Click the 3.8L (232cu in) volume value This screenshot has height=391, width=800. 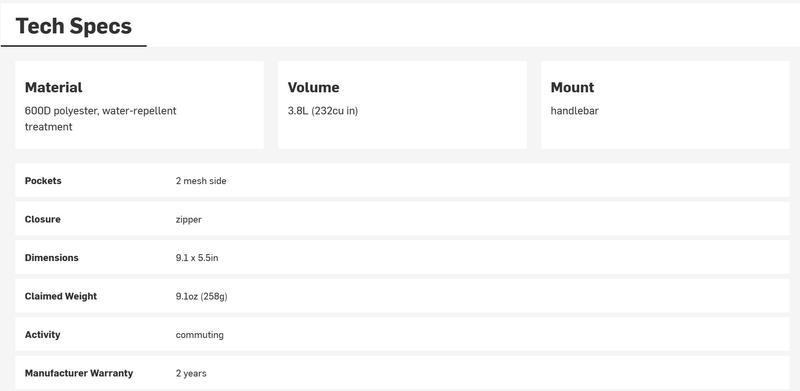coord(323,111)
